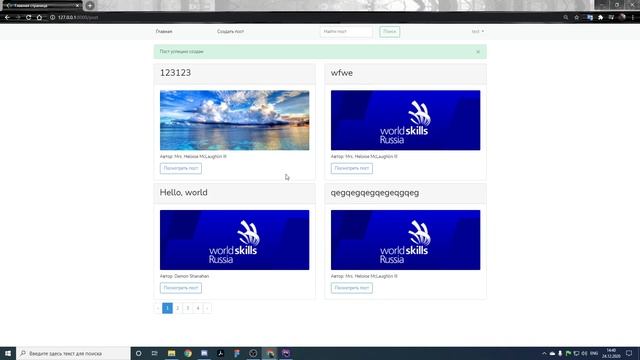Click the forward navigation arrow
Screen dimensions: 640x360
tap(18, 18)
